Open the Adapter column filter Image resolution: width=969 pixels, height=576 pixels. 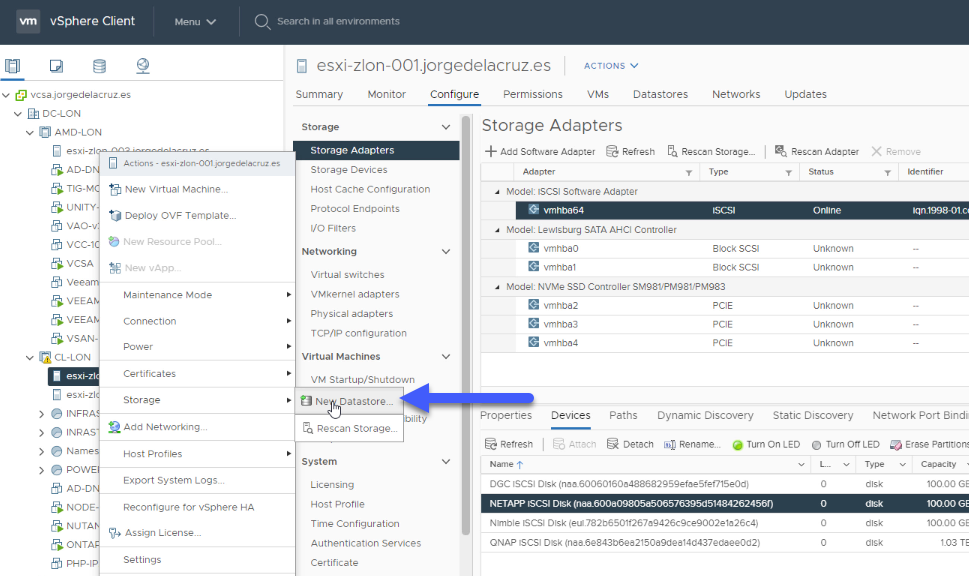[x=689, y=173]
